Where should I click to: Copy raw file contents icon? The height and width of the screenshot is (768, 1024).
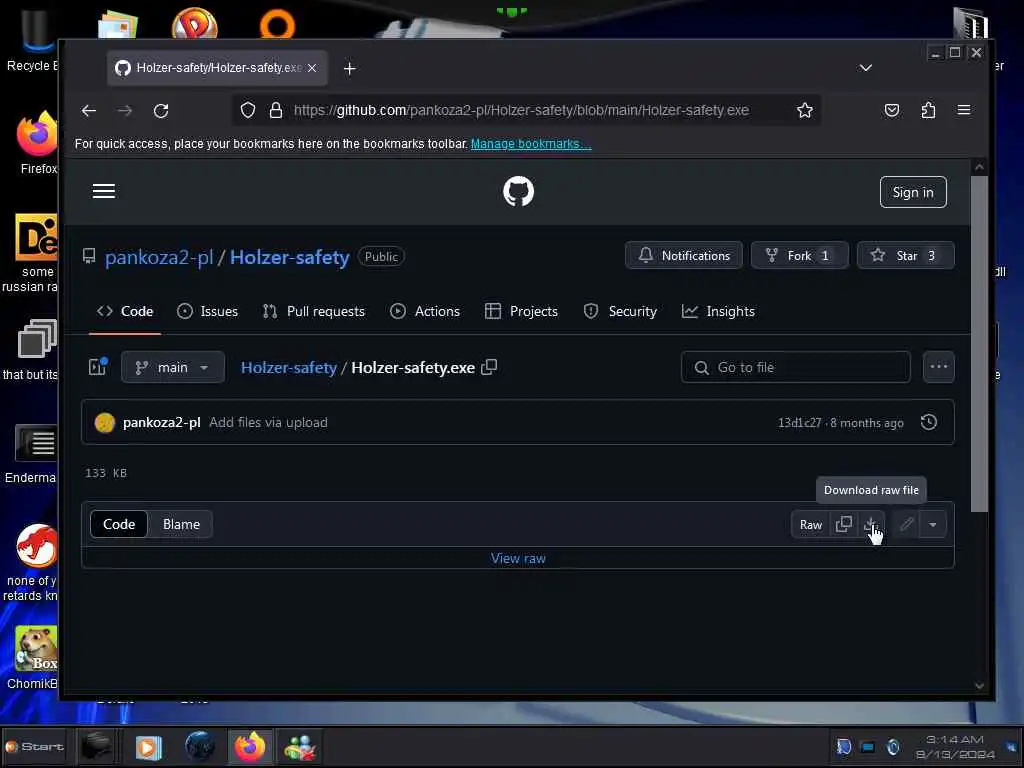pos(843,524)
